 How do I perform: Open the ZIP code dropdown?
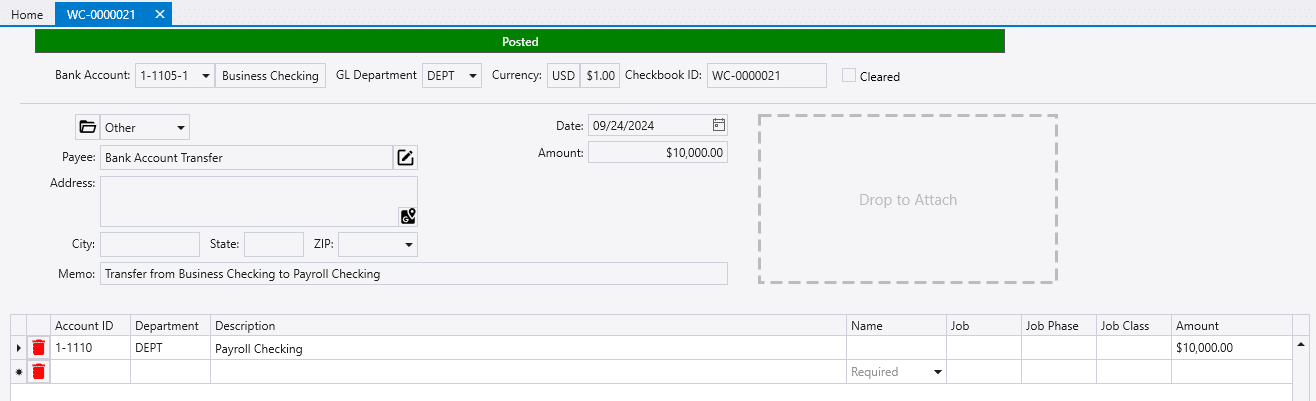click(408, 245)
